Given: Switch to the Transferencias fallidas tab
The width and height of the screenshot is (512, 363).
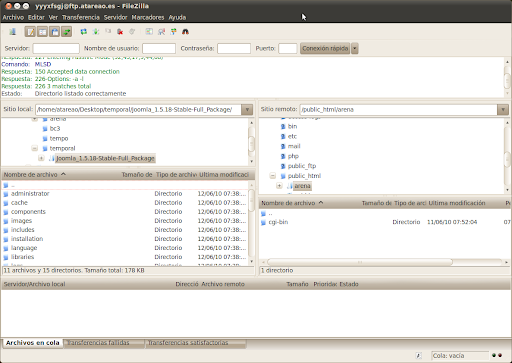Looking at the screenshot, I should click(x=103, y=343).
